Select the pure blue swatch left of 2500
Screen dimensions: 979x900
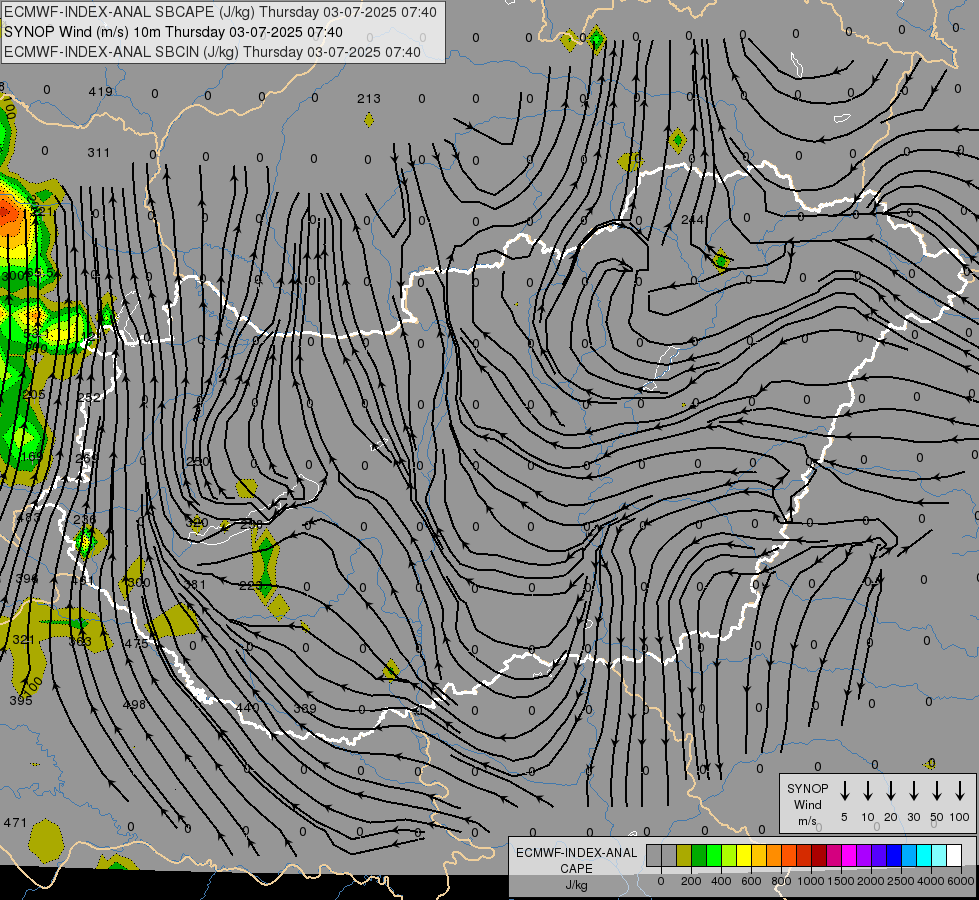click(895, 856)
